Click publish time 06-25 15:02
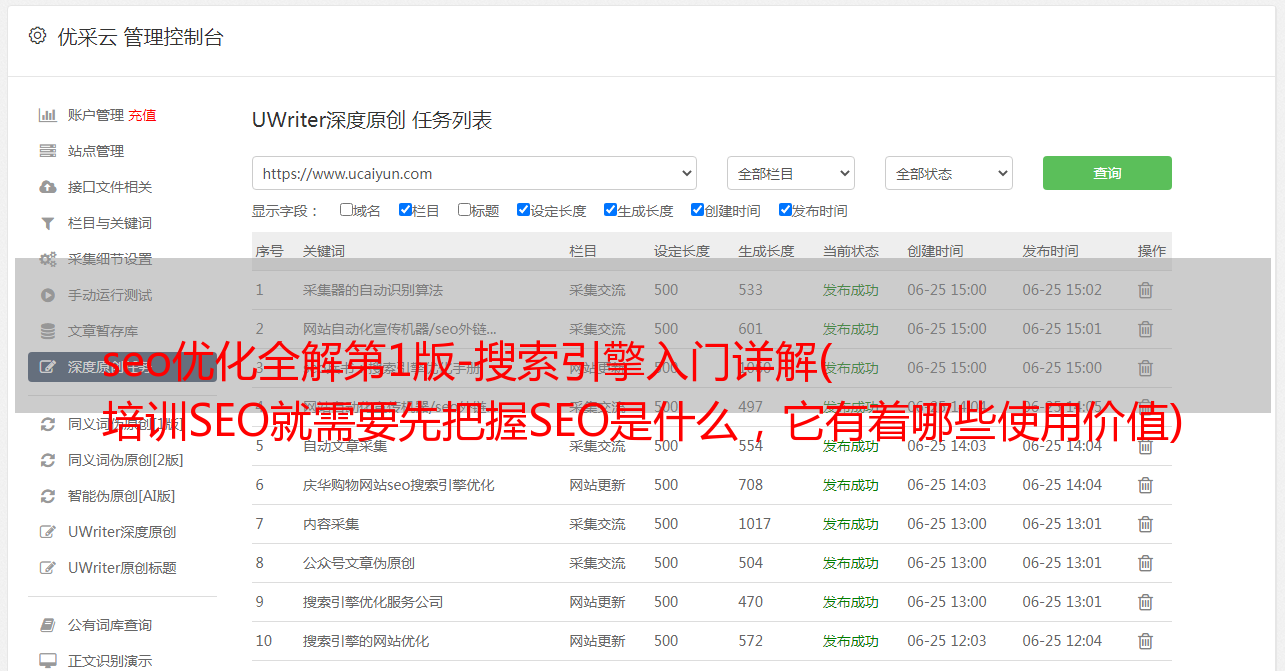 [1062, 290]
